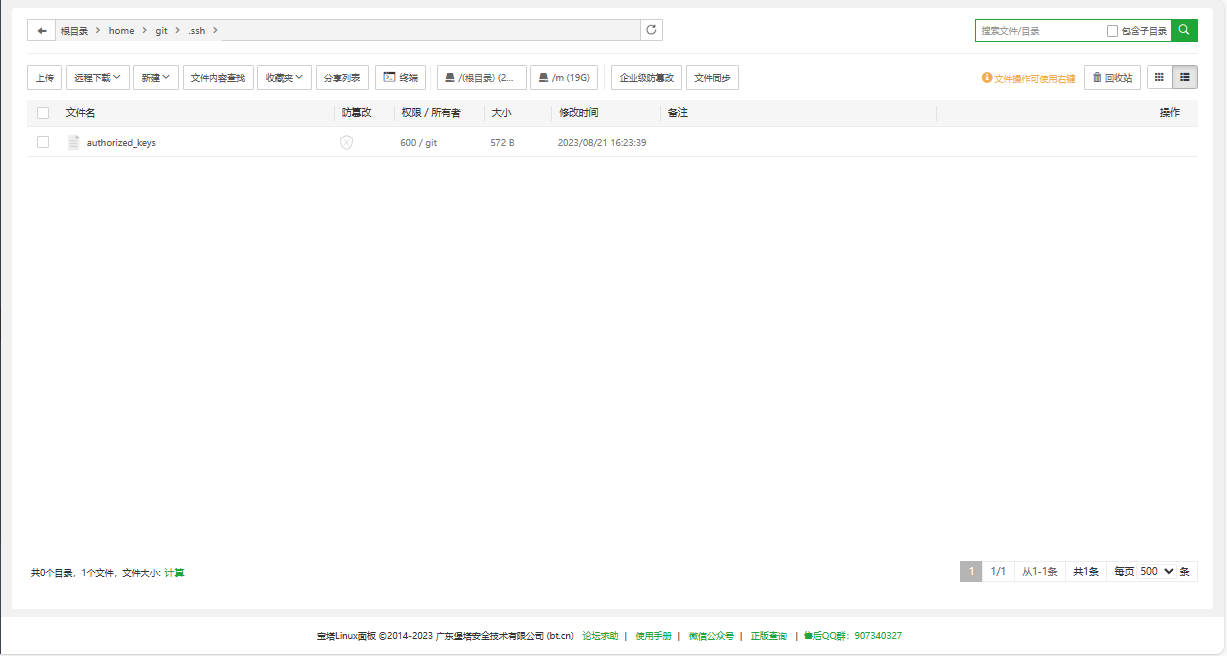Switch to grid view layout
This screenshot has width=1227, height=656.
(x=1158, y=77)
